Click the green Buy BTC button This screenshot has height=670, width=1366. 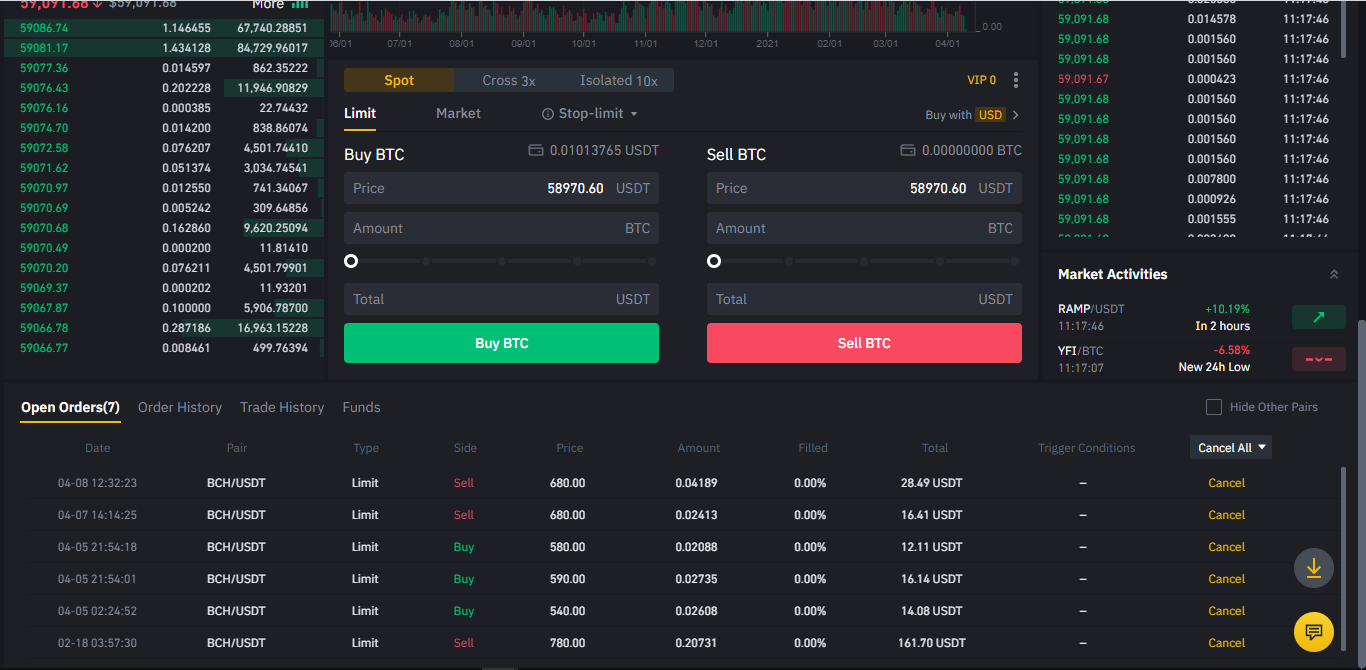point(501,343)
